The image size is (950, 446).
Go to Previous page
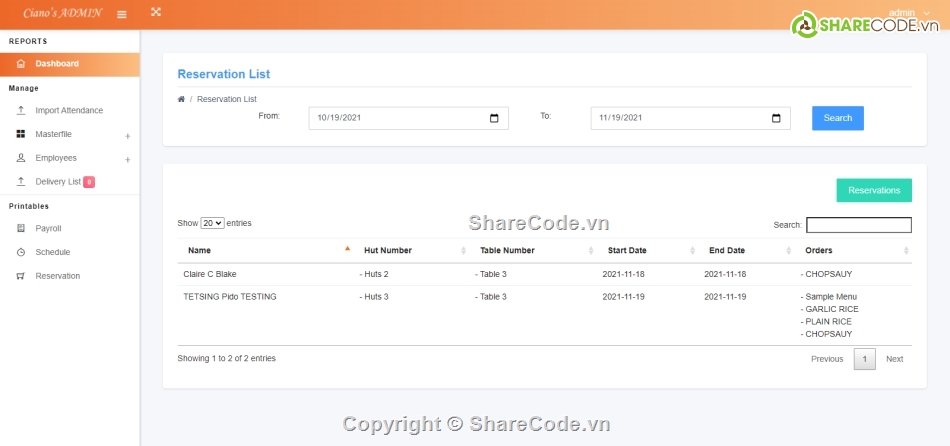[827, 359]
